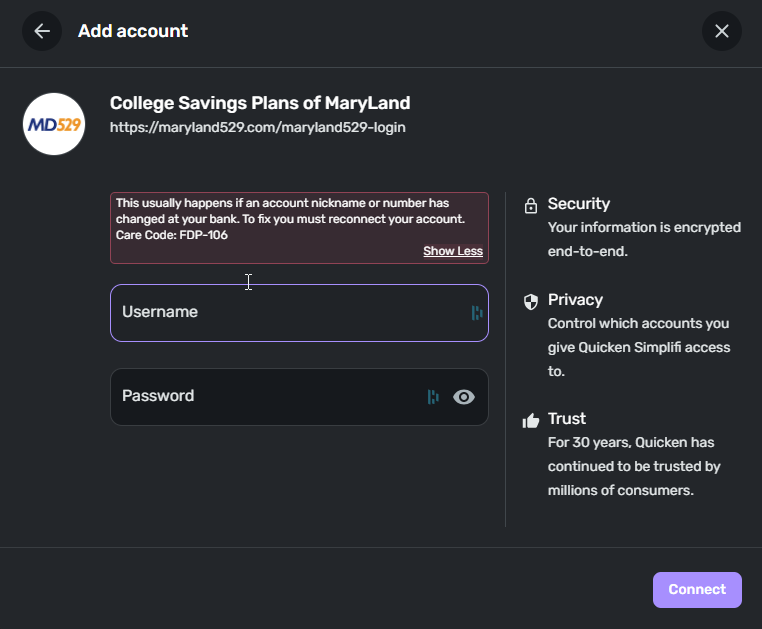762x629 pixels.
Task: Close the Add account dialog
Action: click(722, 31)
